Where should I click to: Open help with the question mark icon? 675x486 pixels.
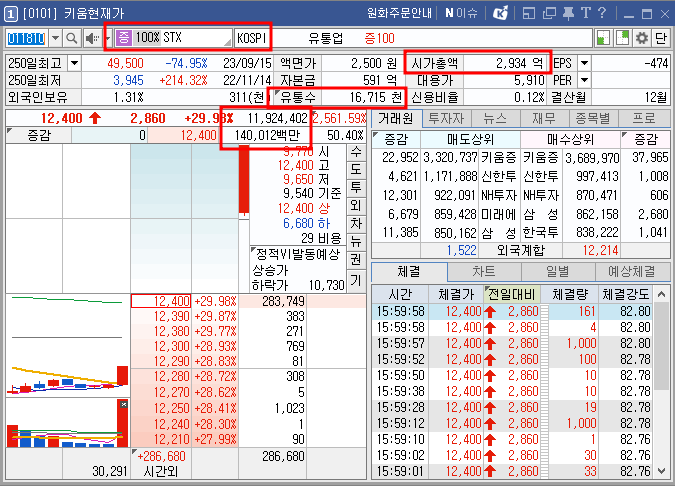click(x=602, y=13)
